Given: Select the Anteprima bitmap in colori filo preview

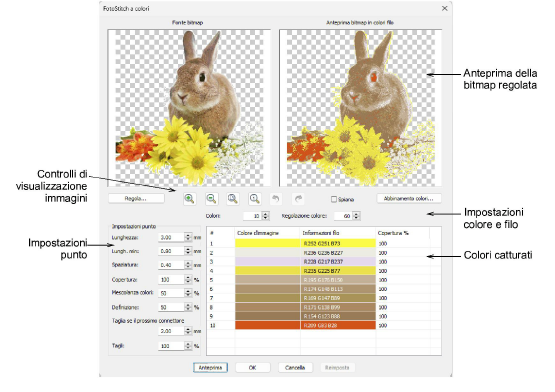Looking at the screenshot, I should (360, 108).
